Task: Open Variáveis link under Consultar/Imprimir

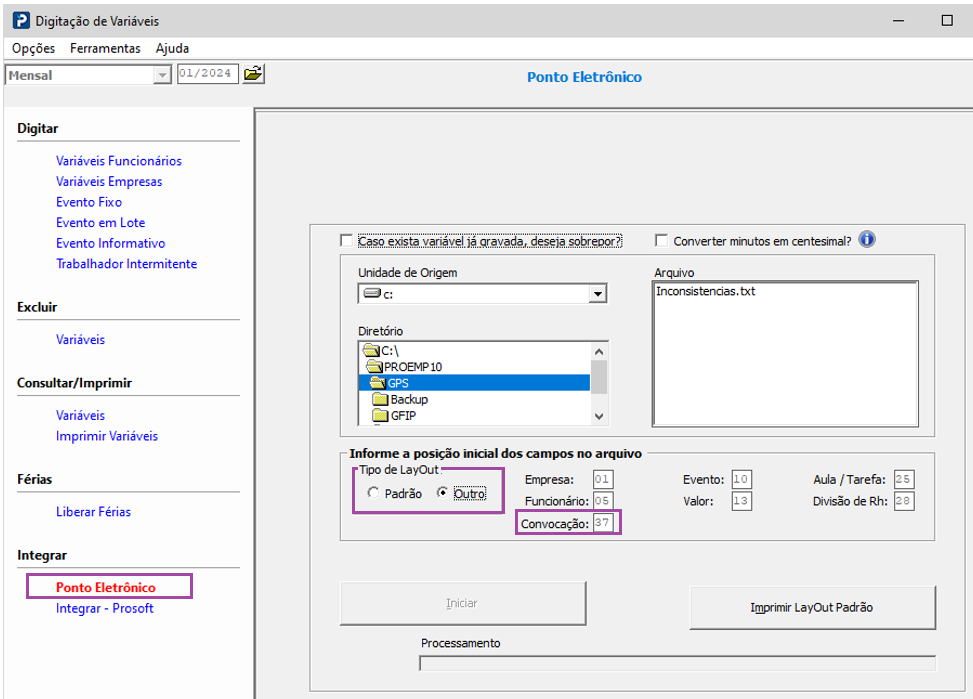Action: click(80, 415)
